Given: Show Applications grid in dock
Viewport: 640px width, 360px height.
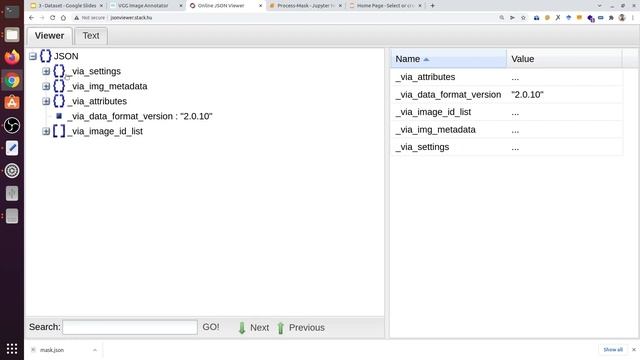Looking at the screenshot, I should click(12, 349).
